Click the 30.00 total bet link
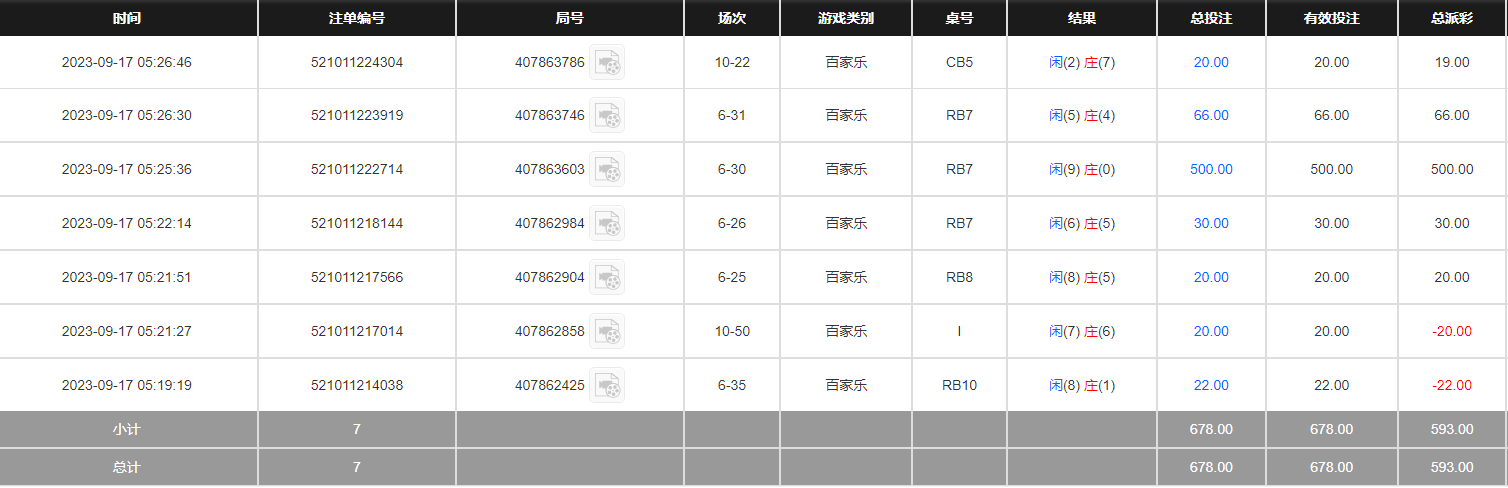The width and height of the screenshot is (1508, 488). 1211,223
